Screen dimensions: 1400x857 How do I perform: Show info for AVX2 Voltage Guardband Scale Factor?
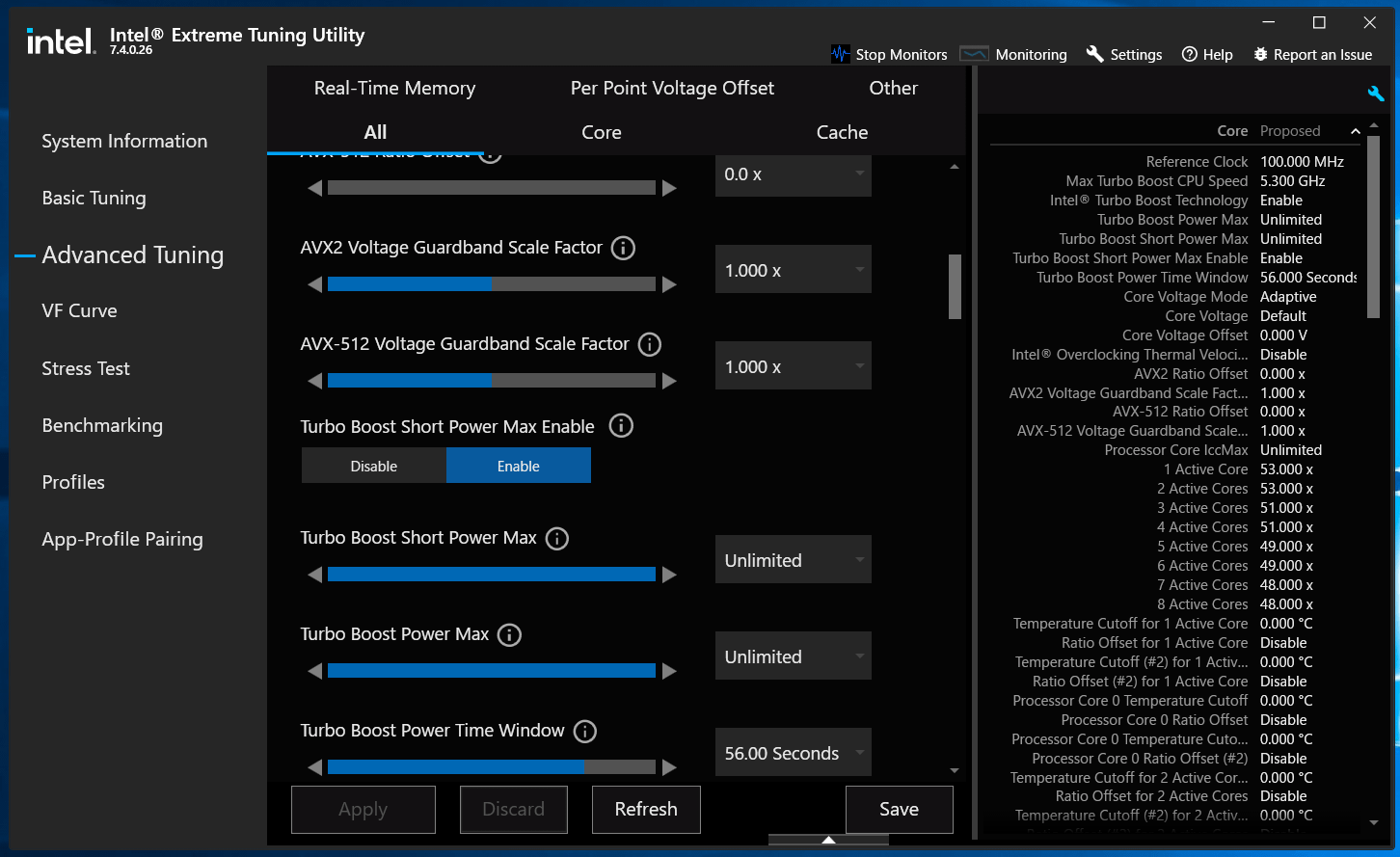(624, 248)
